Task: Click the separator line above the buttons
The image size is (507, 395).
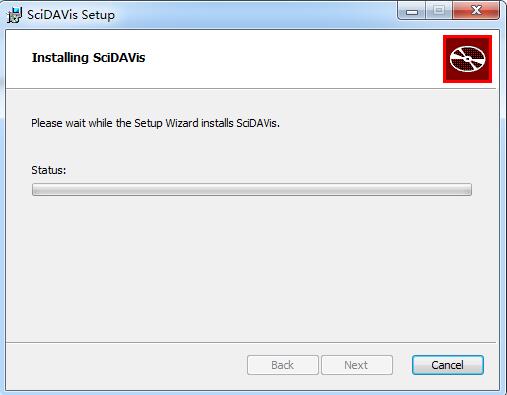Action: pos(251,342)
